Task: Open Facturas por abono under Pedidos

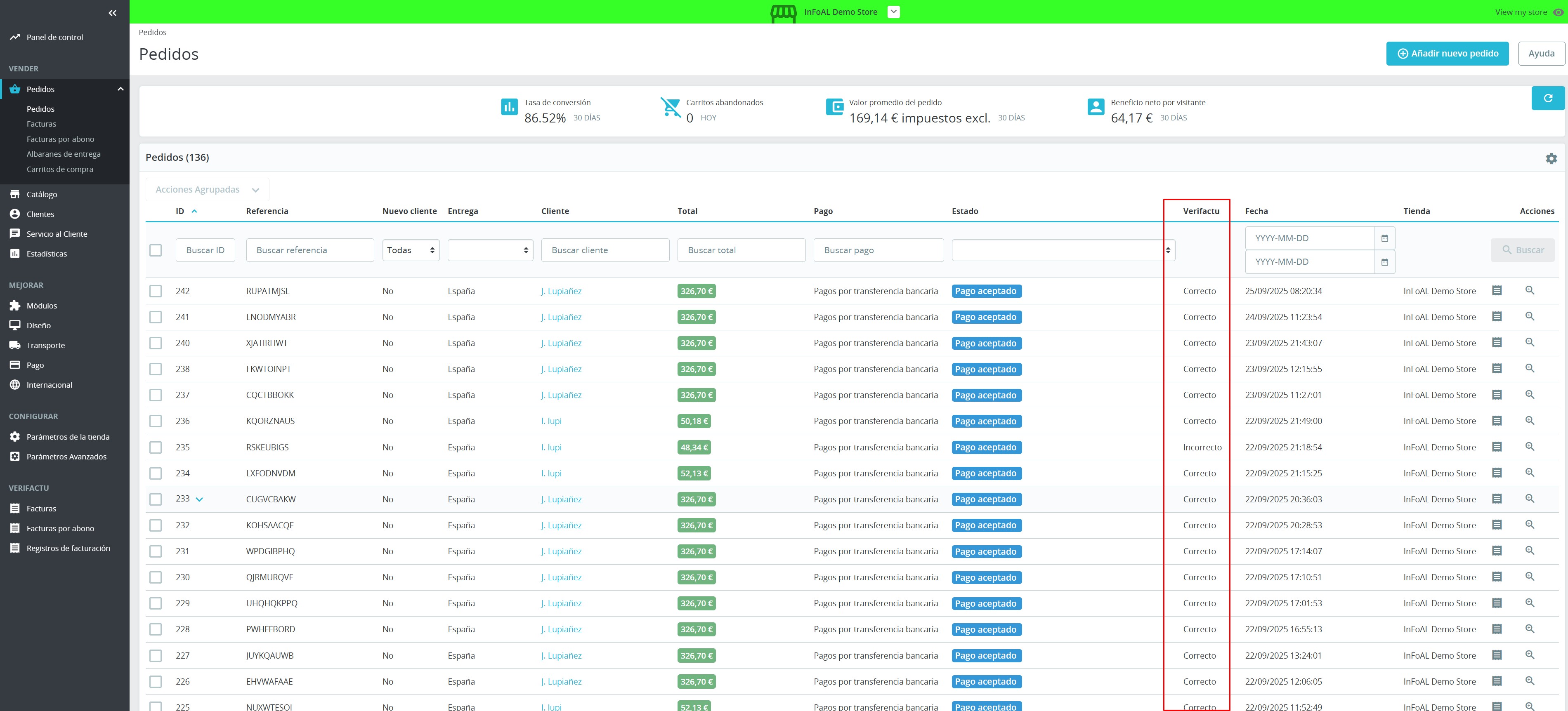Action: pyautogui.click(x=60, y=139)
